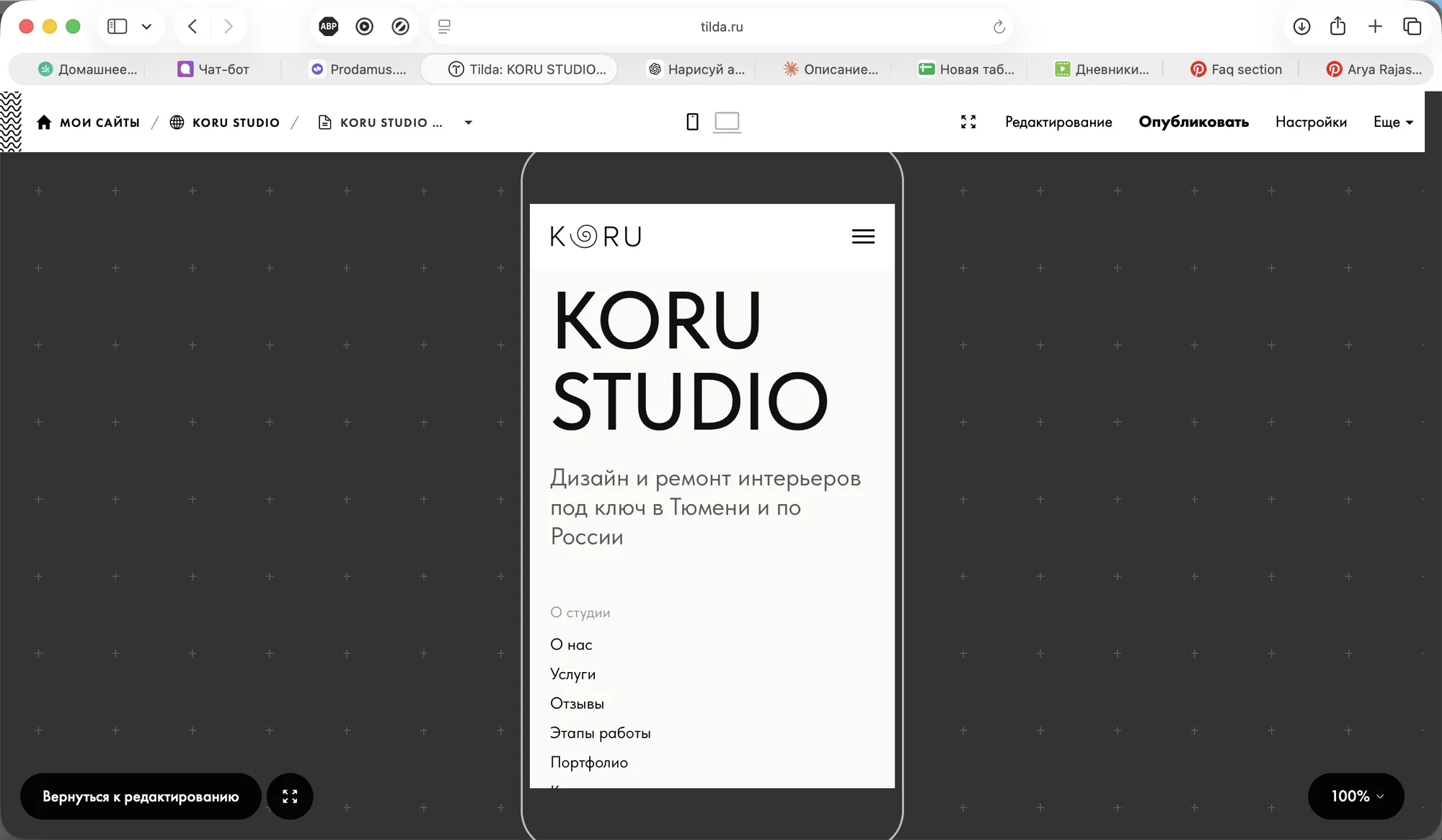Open 100% zoom dropdown

(1356, 796)
